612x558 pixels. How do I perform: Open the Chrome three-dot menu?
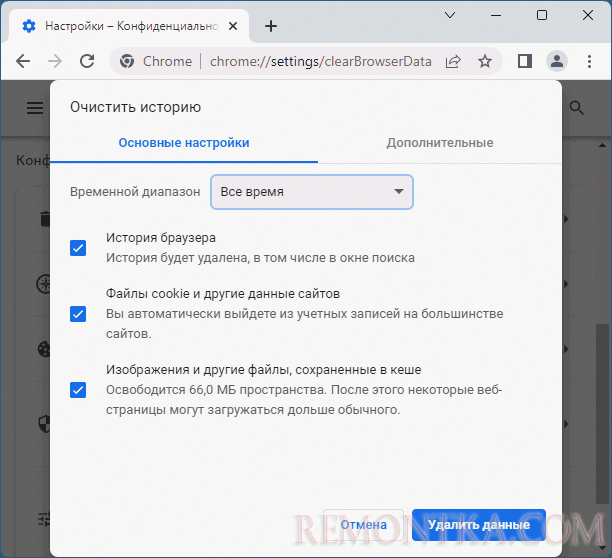click(x=589, y=61)
